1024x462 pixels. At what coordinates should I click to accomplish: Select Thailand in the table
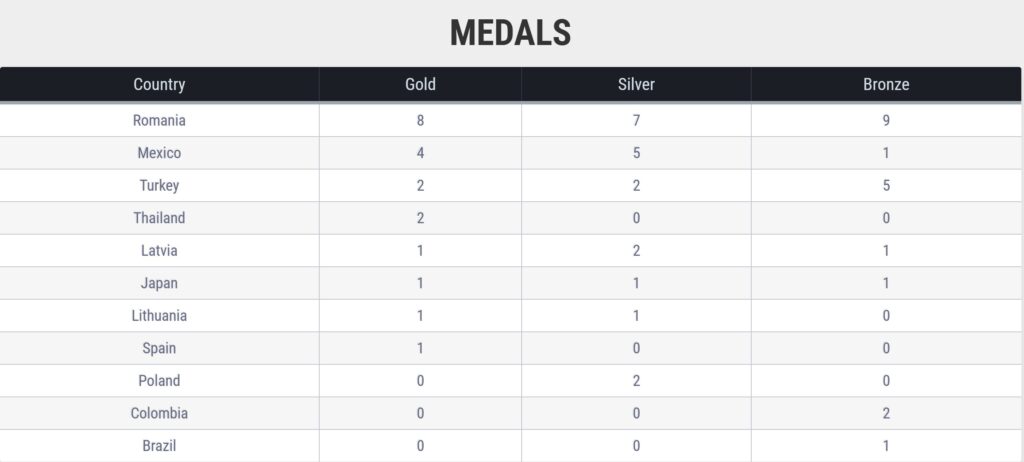159,218
